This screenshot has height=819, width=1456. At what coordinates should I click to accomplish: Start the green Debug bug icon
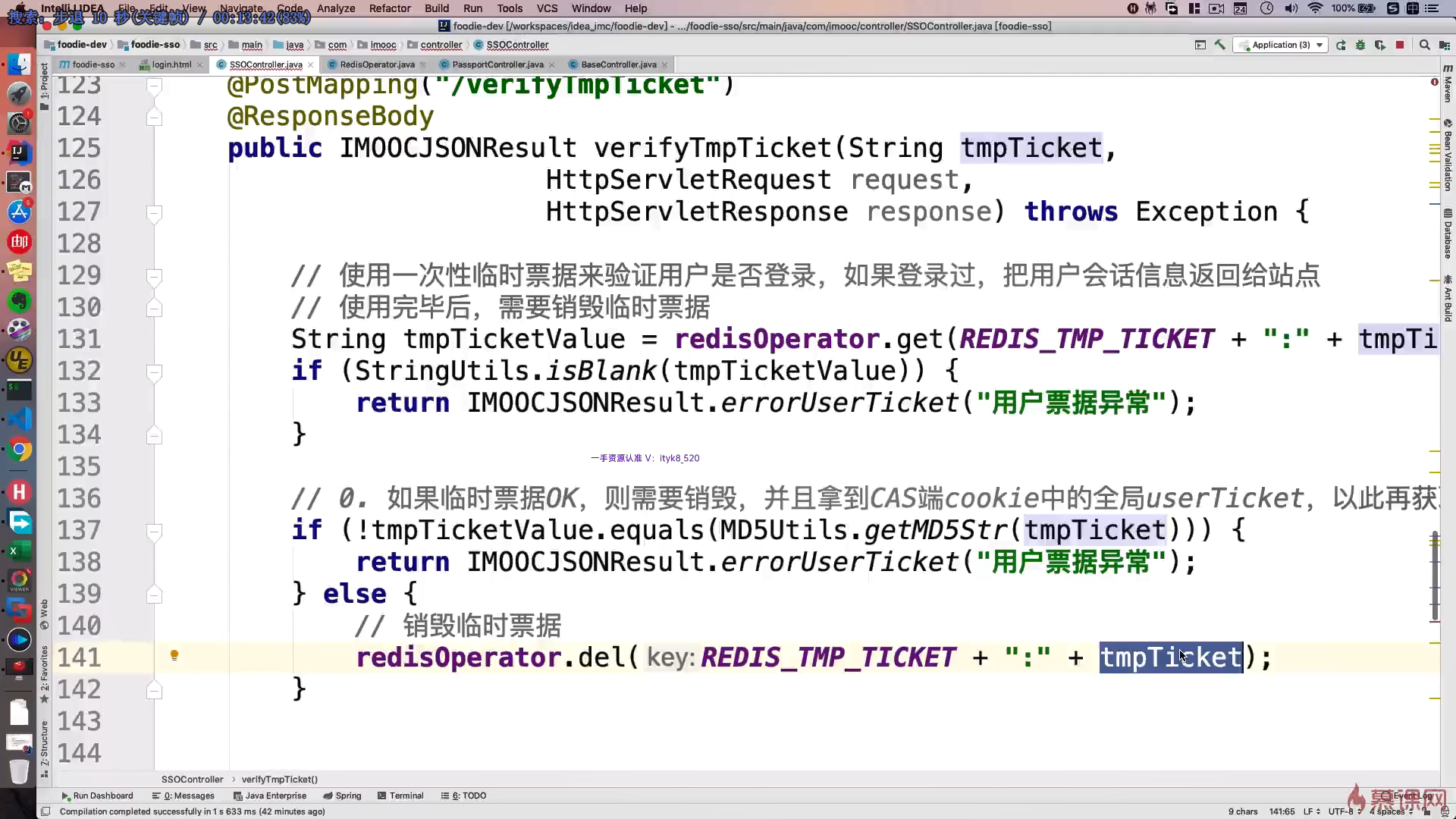point(1360,45)
